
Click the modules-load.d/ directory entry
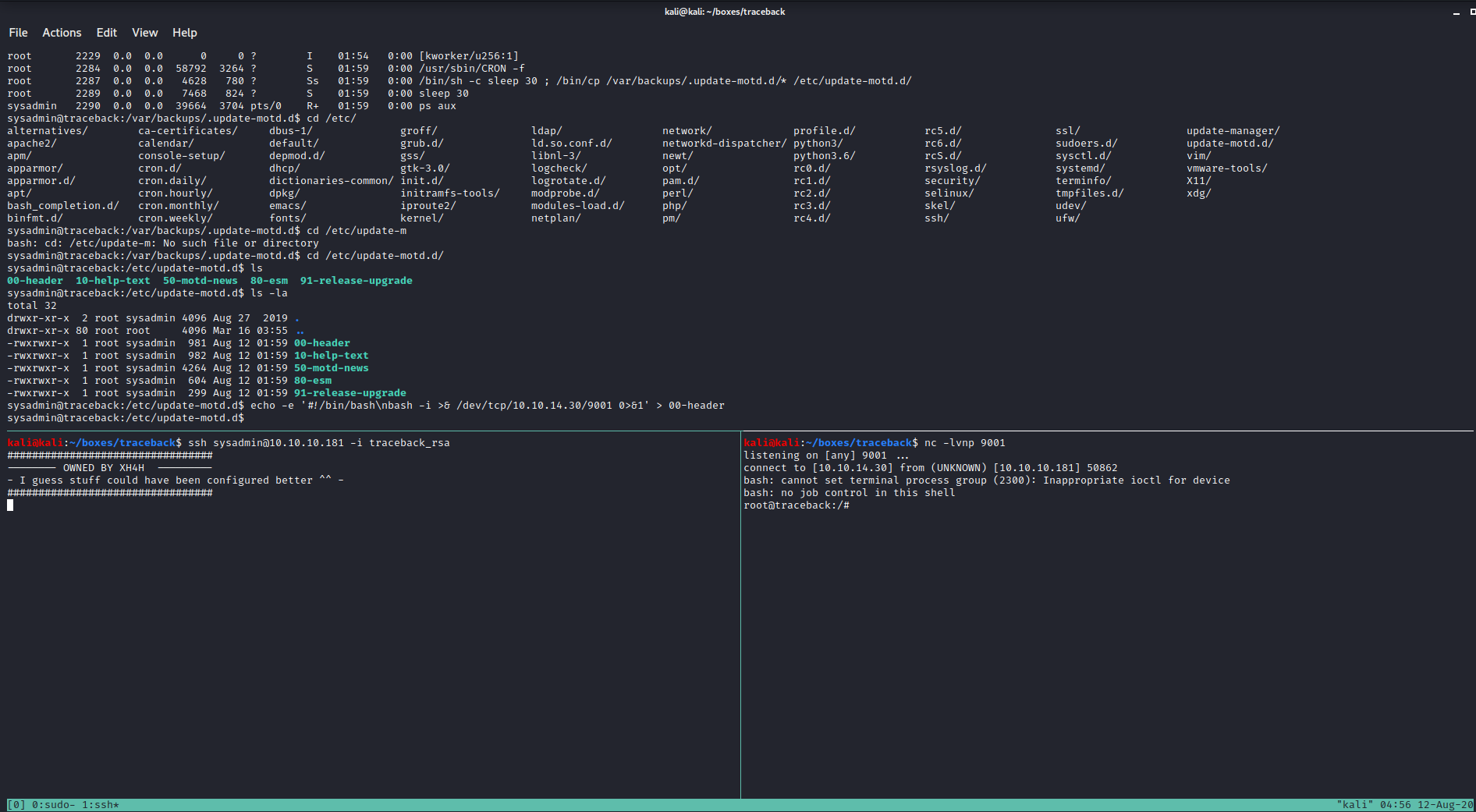[x=578, y=206]
